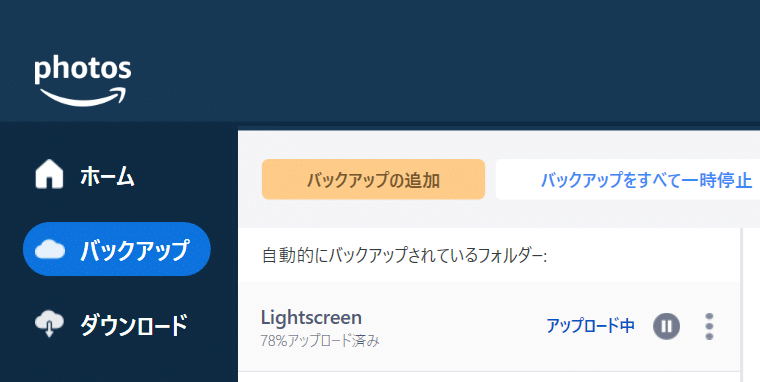
Task: Open the ダウンロード section label
Action: pos(134,325)
